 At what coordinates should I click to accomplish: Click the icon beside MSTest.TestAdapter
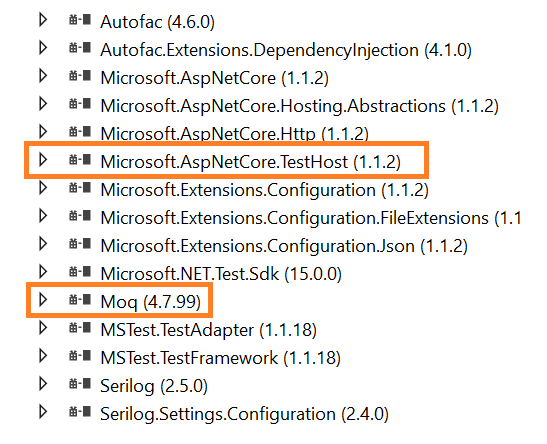point(80,328)
